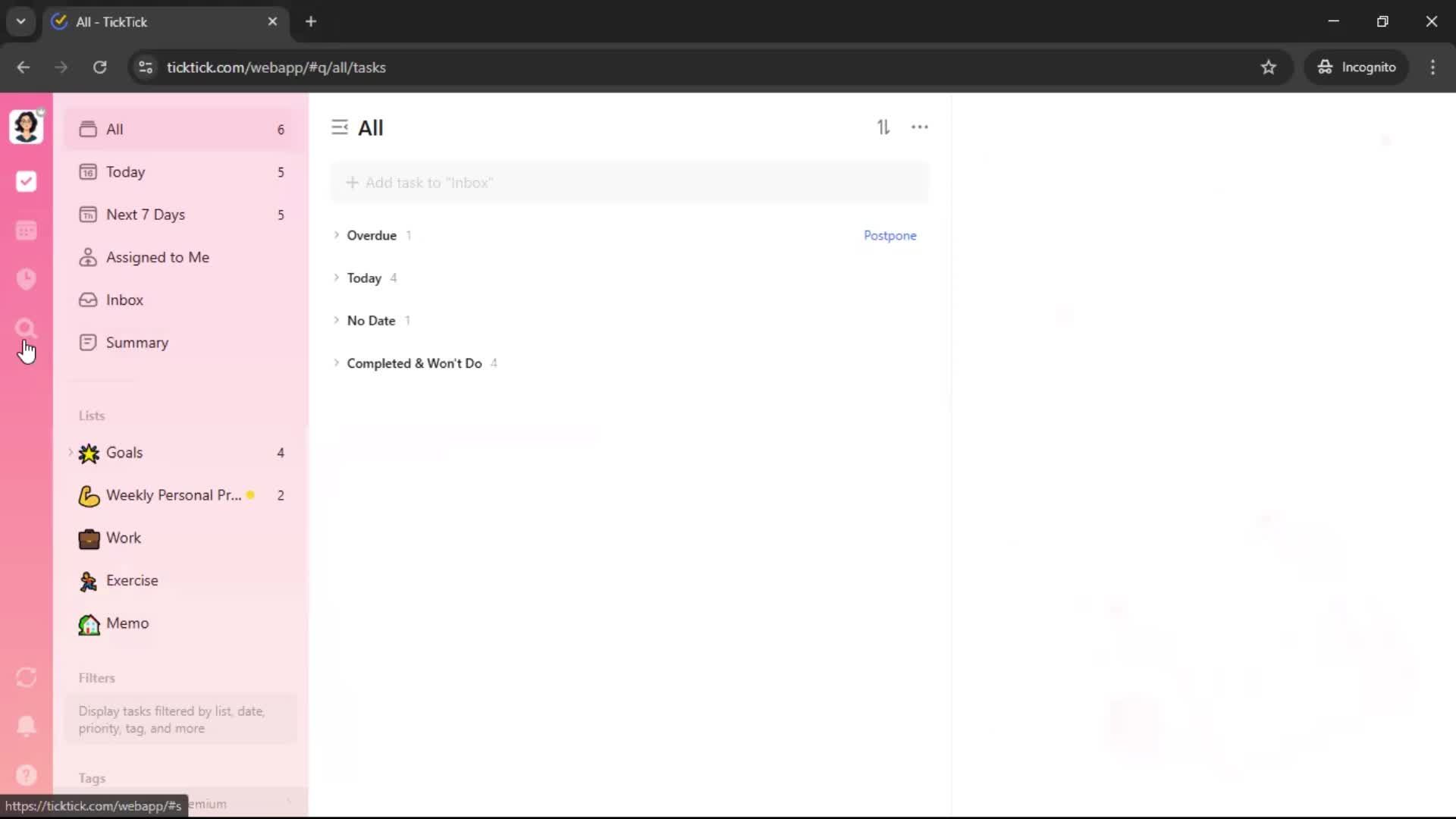This screenshot has width=1456, height=819.
Task: Click the Search magnifier icon in left rail
Action: coord(26,328)
